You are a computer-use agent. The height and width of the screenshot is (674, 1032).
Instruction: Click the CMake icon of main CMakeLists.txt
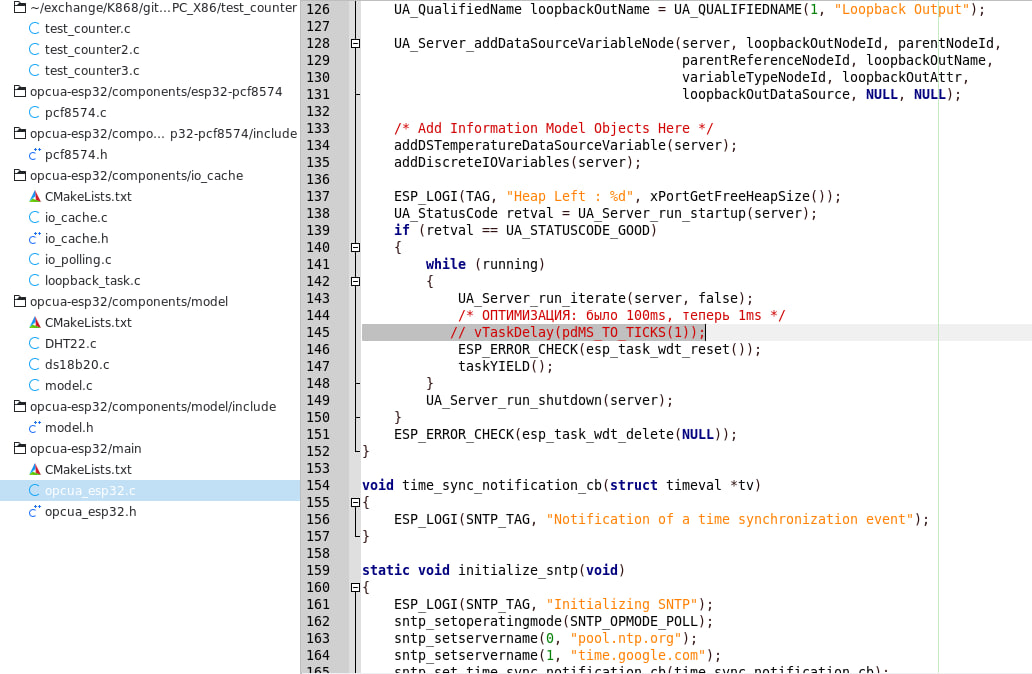(35, 470)
